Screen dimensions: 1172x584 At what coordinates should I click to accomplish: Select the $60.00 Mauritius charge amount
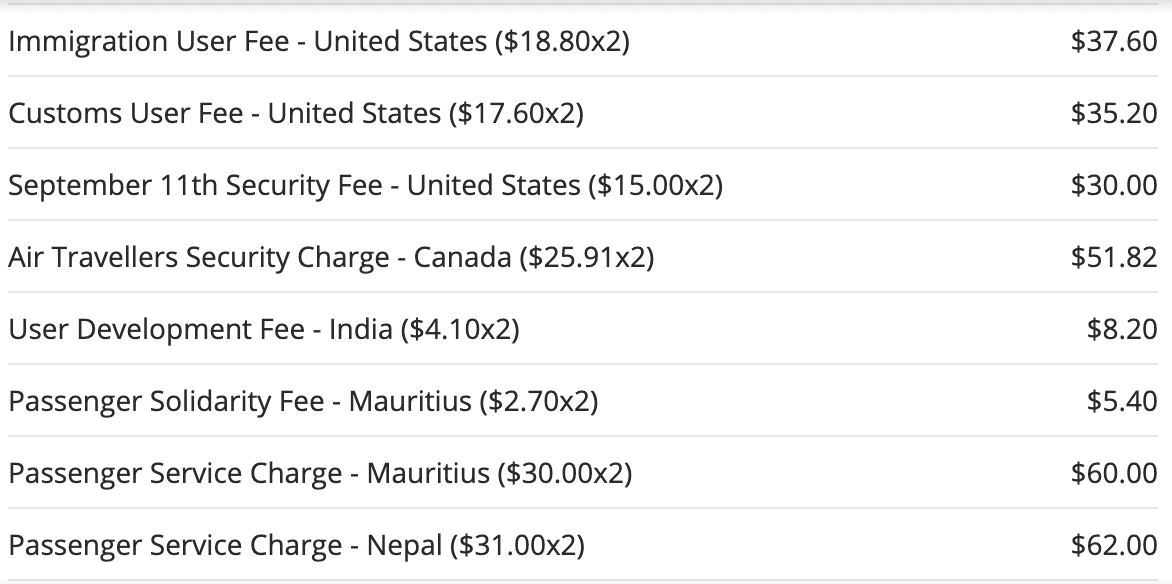click(x=1113, y=473)
